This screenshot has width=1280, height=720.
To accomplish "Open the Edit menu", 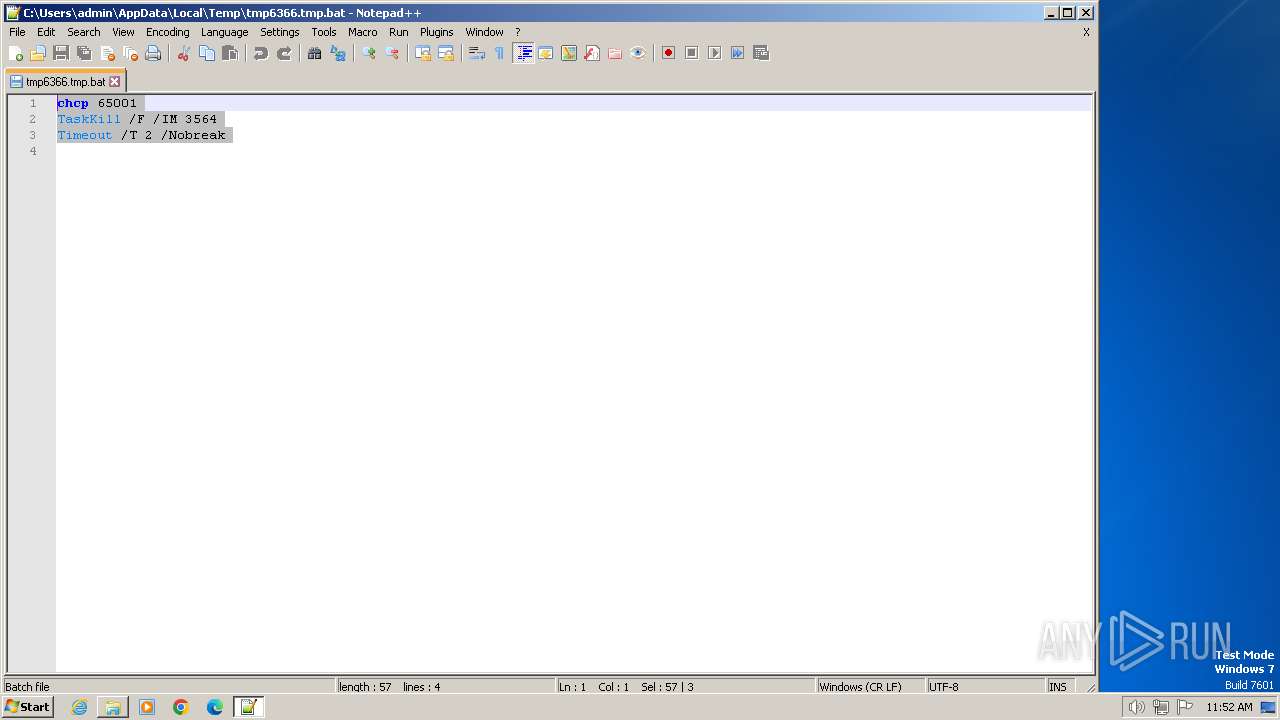I will tap(46, 32).
